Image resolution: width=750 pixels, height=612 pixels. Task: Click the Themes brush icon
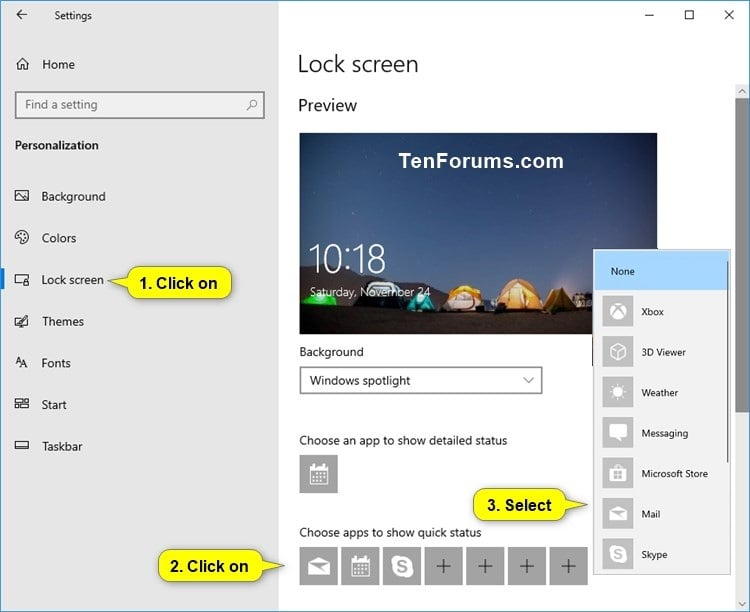click(x=22, y=321)
